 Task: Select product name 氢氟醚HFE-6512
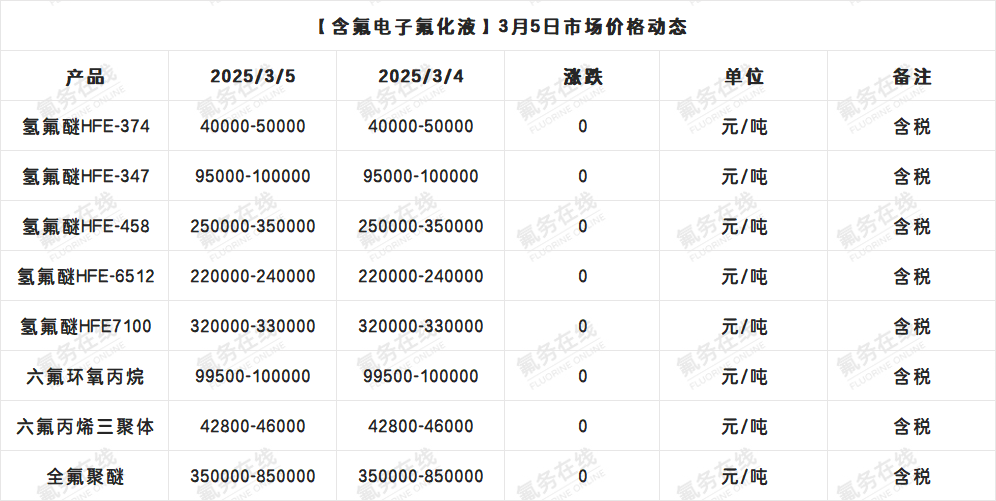[86, 276]
